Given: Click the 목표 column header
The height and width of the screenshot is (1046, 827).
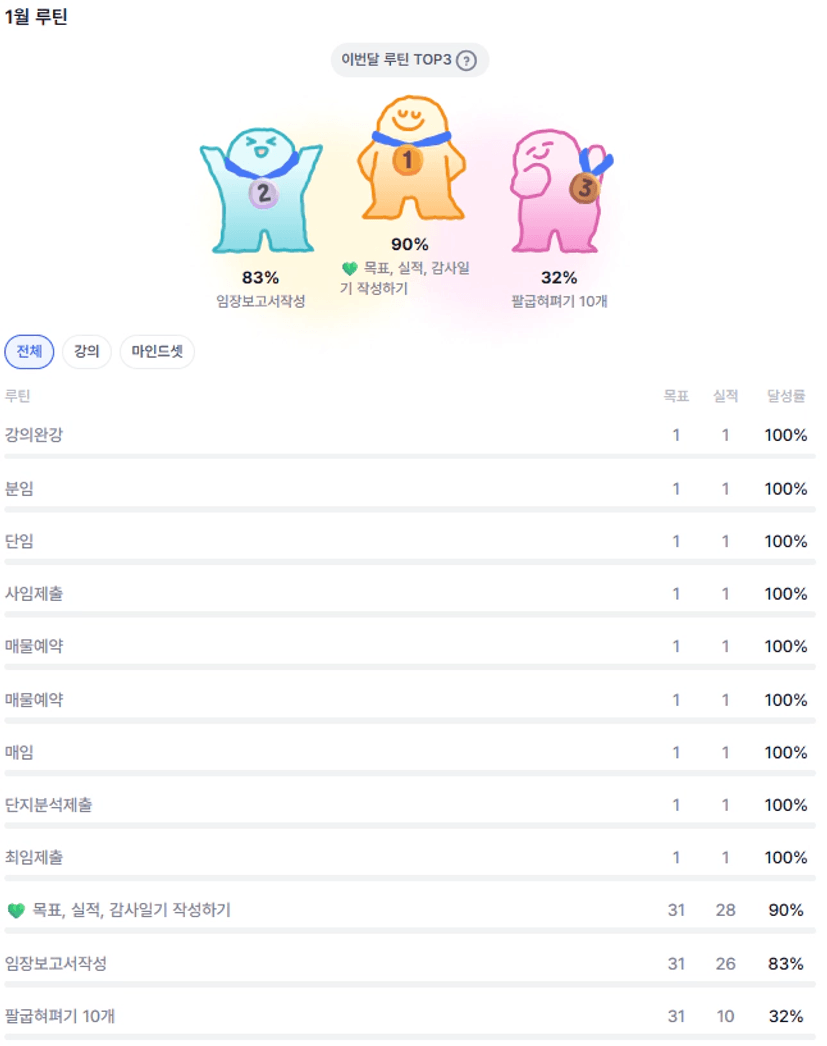Looking at the screenshot, I should point(676,396).
